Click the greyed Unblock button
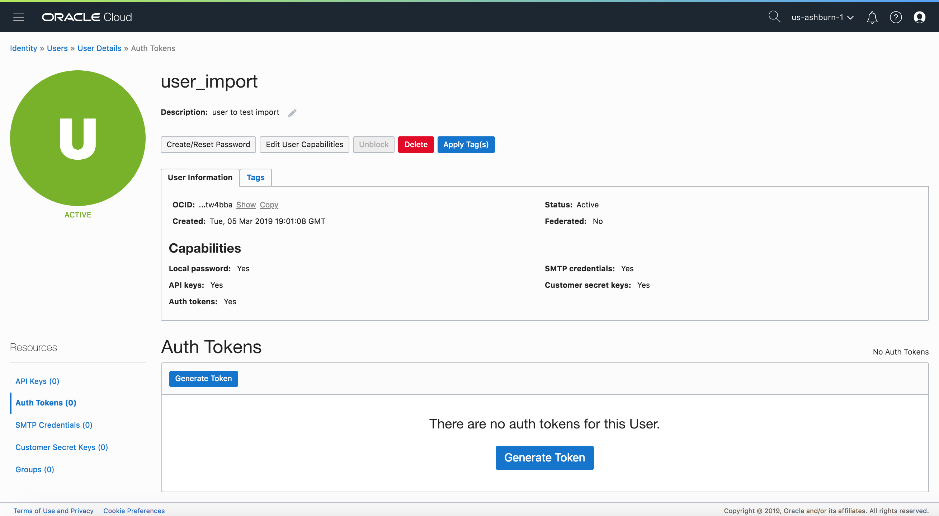The height and width of the screenshot is (516, 939). [x=374, y=144]
